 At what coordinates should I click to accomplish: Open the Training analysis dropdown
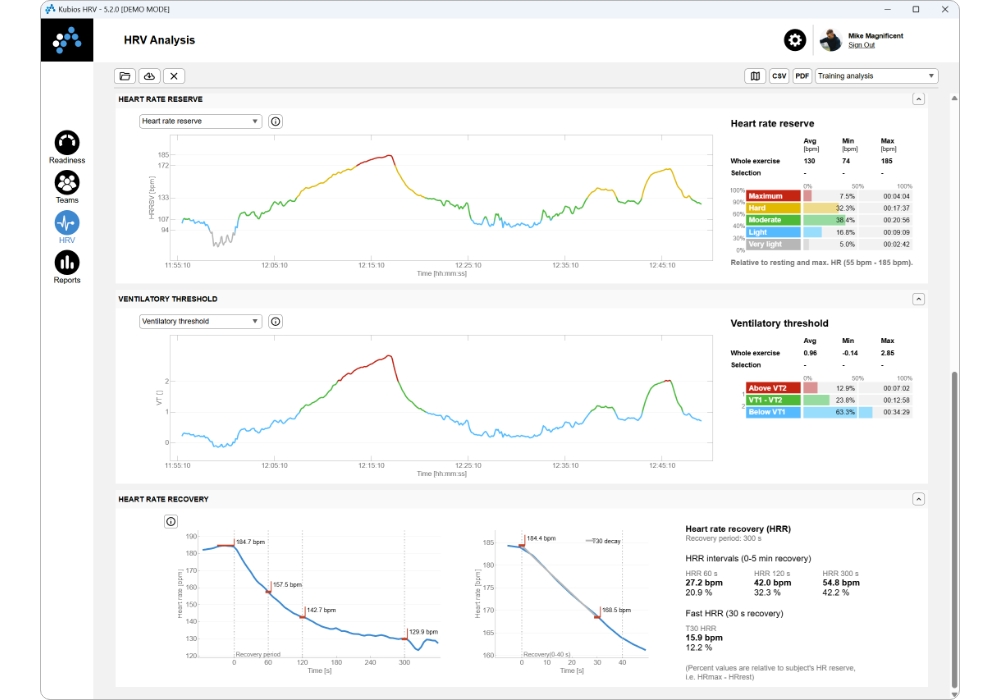coord(876,76)
